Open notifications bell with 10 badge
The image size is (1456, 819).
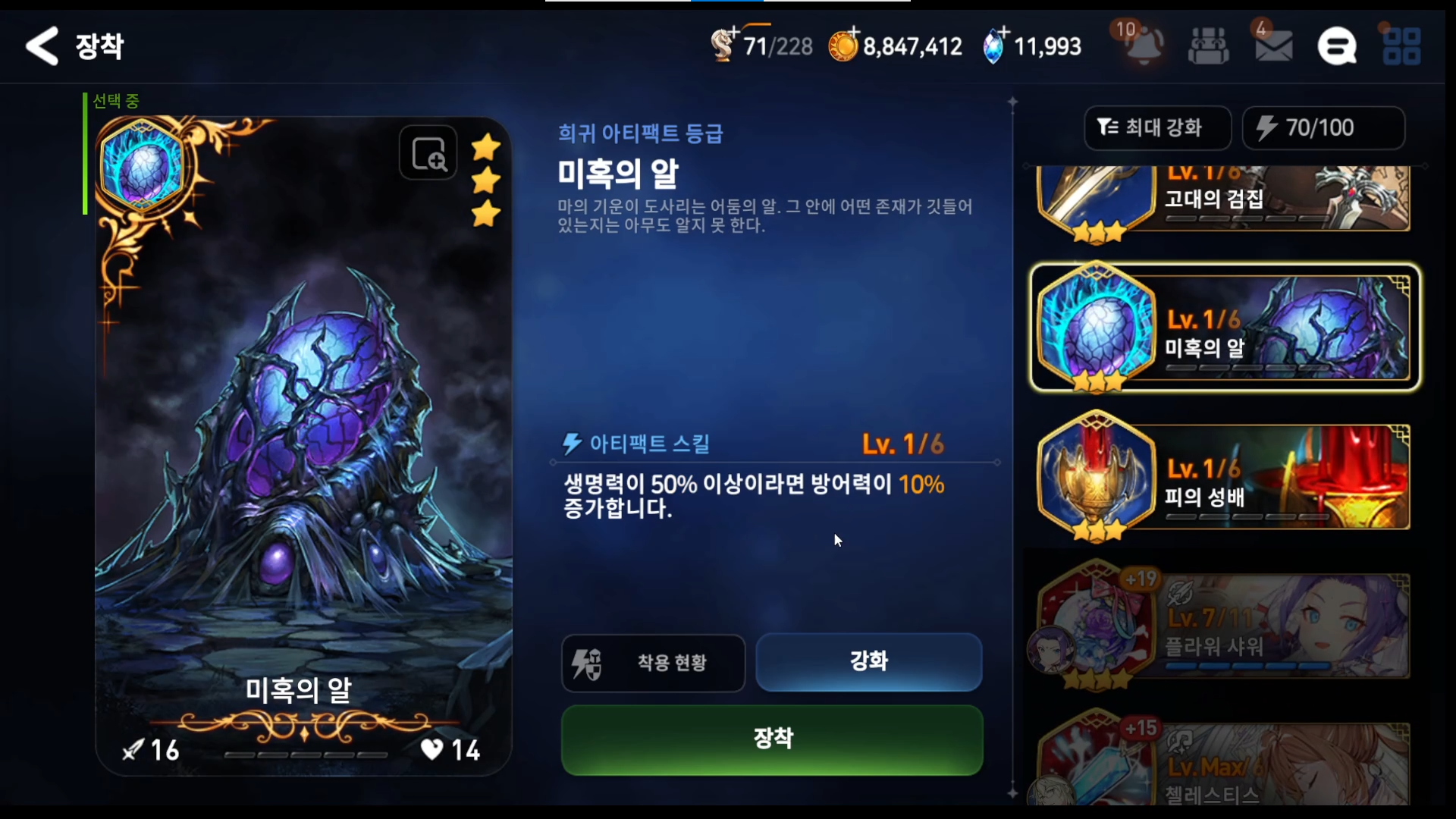click(x=1143, y=45)
